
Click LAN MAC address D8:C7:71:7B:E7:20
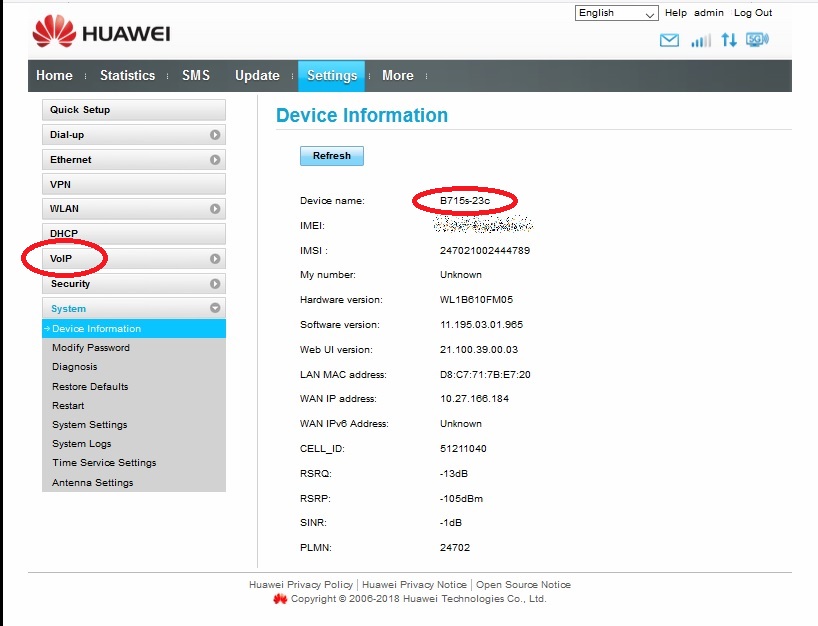(485, 375)
